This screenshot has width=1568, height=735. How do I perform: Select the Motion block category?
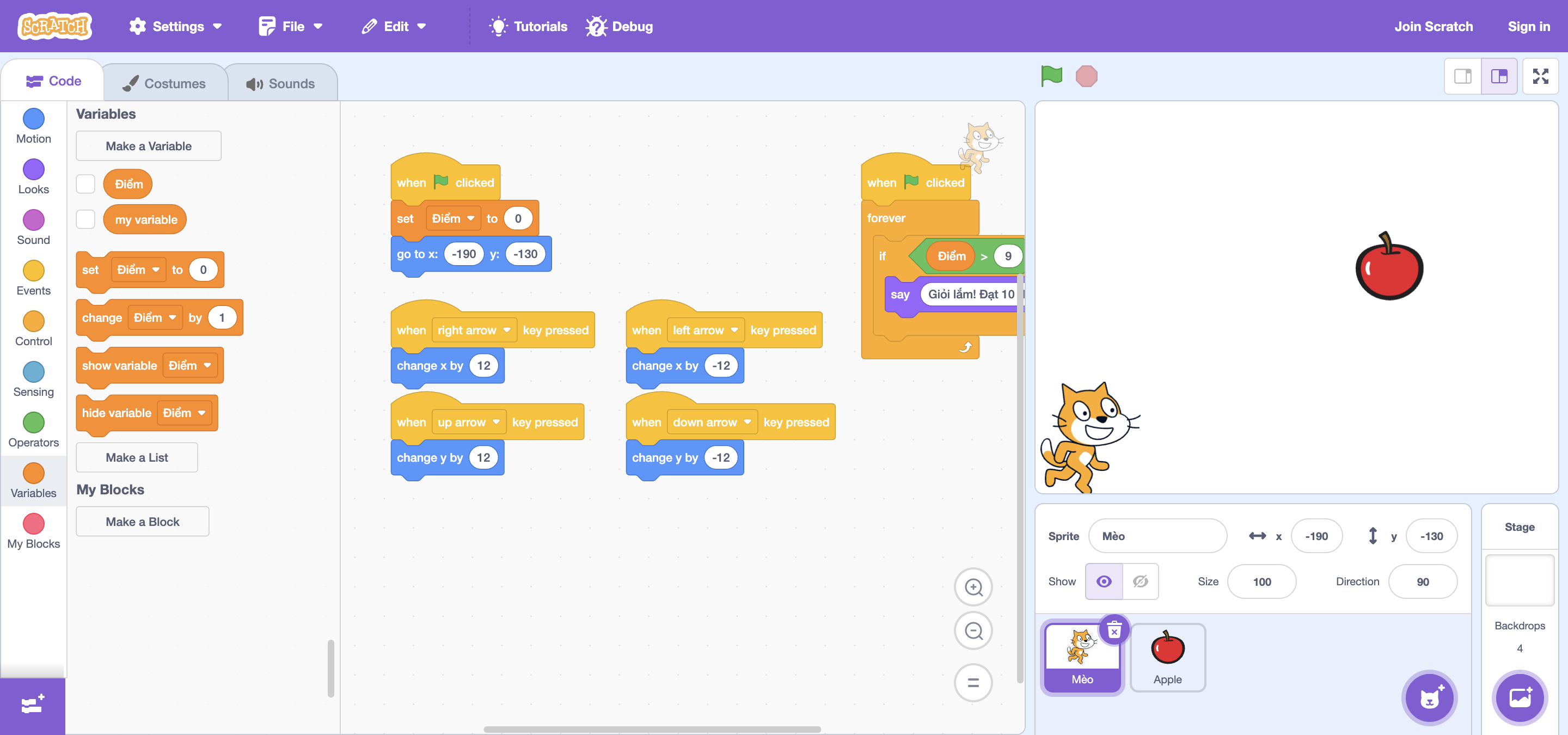pyautogui.click(x=33, y=126)
